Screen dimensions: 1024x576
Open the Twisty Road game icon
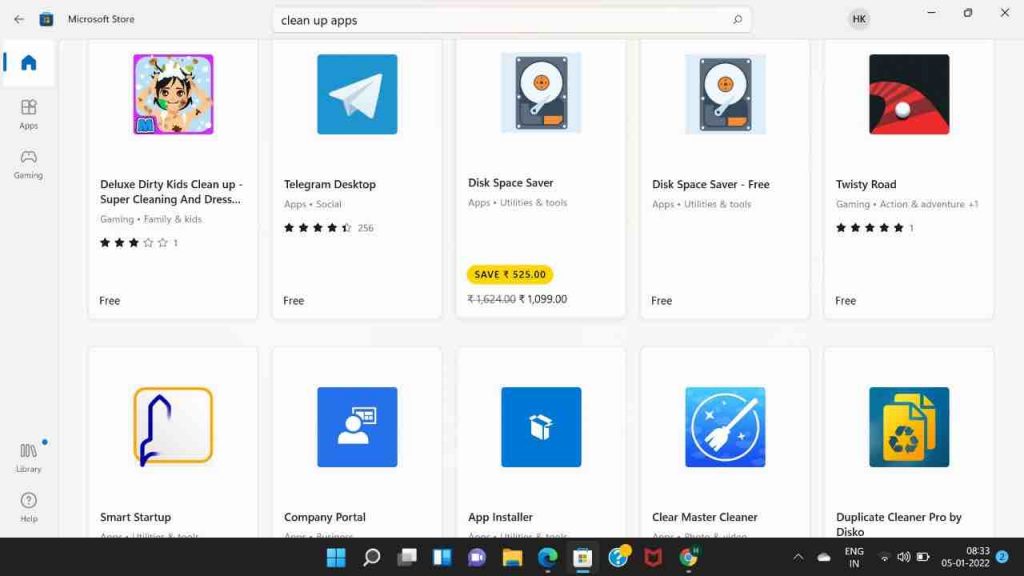click(909, 94)
